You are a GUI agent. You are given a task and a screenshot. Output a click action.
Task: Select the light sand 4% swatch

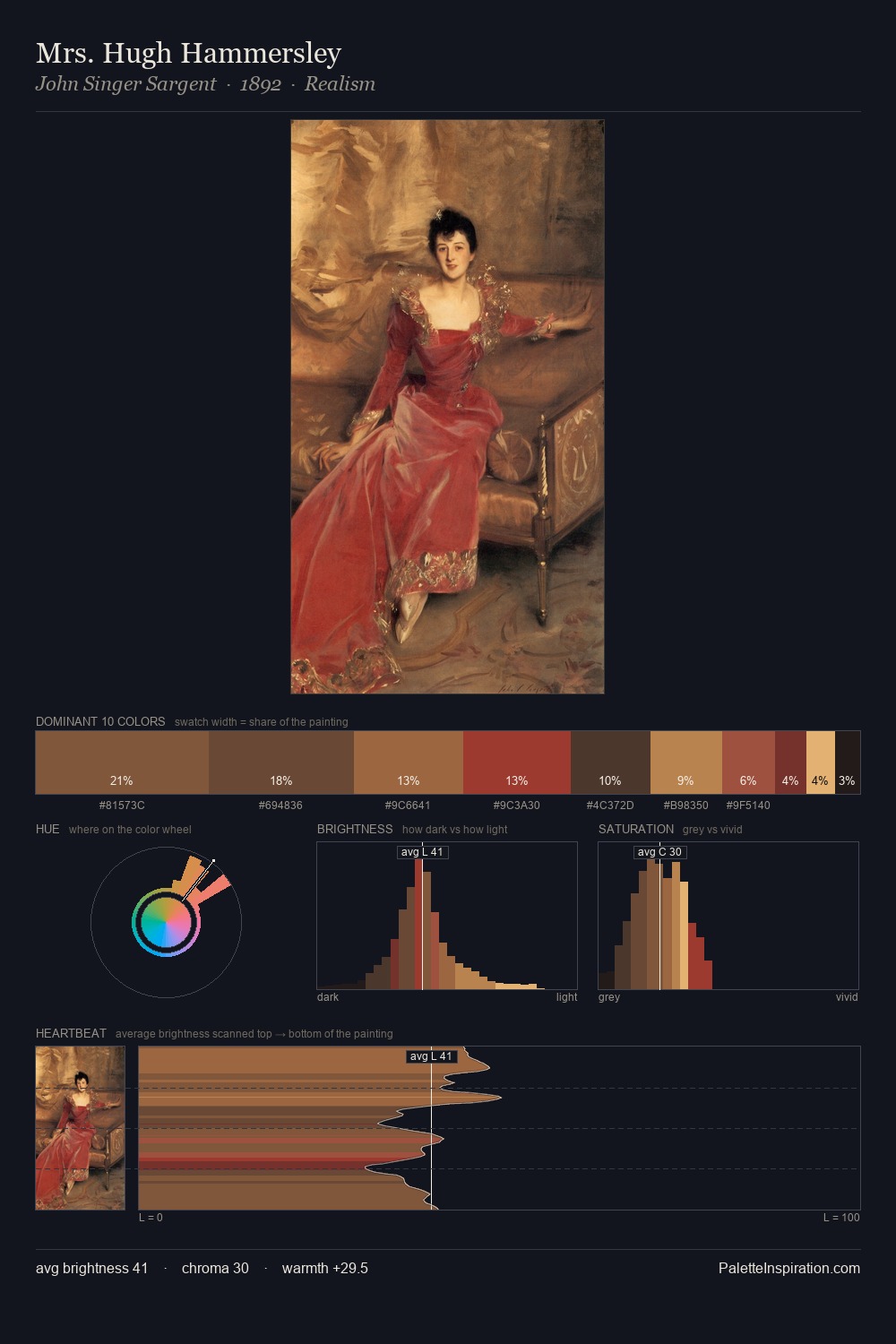(x=821, y=762)
